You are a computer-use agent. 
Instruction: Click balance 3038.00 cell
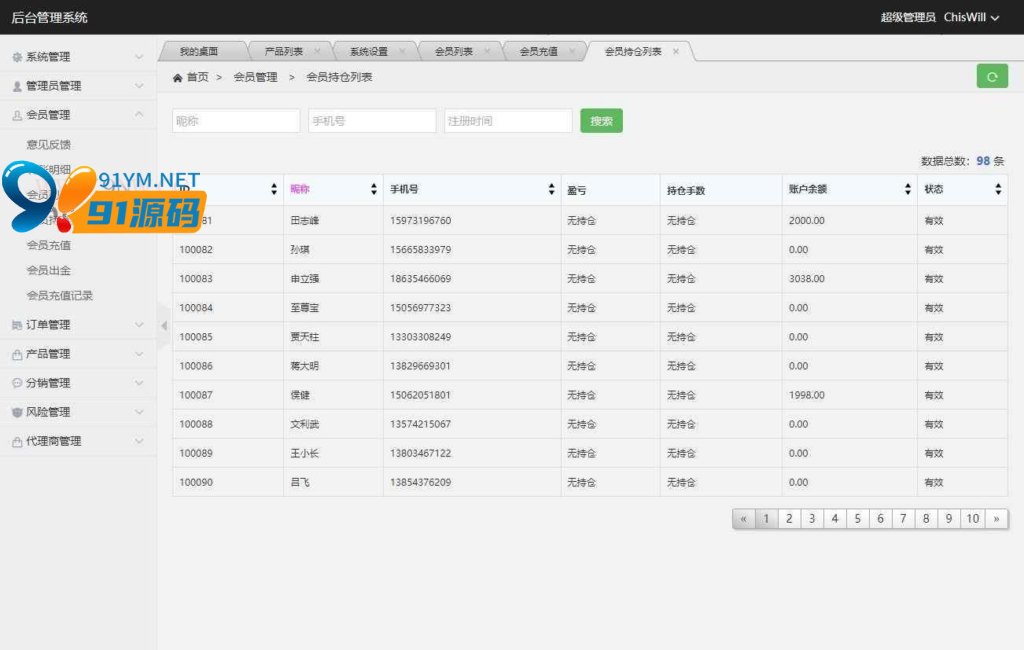coord(807,279)
